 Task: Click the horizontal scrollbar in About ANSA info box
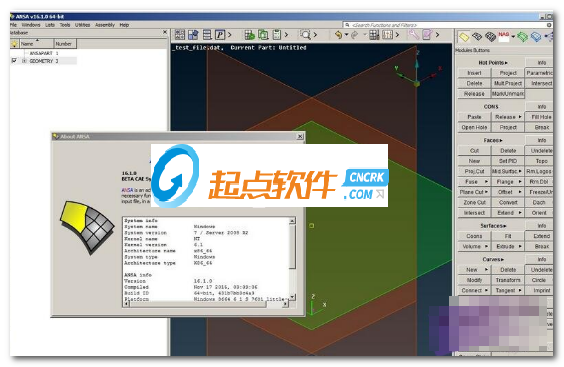tap(206, 304)
